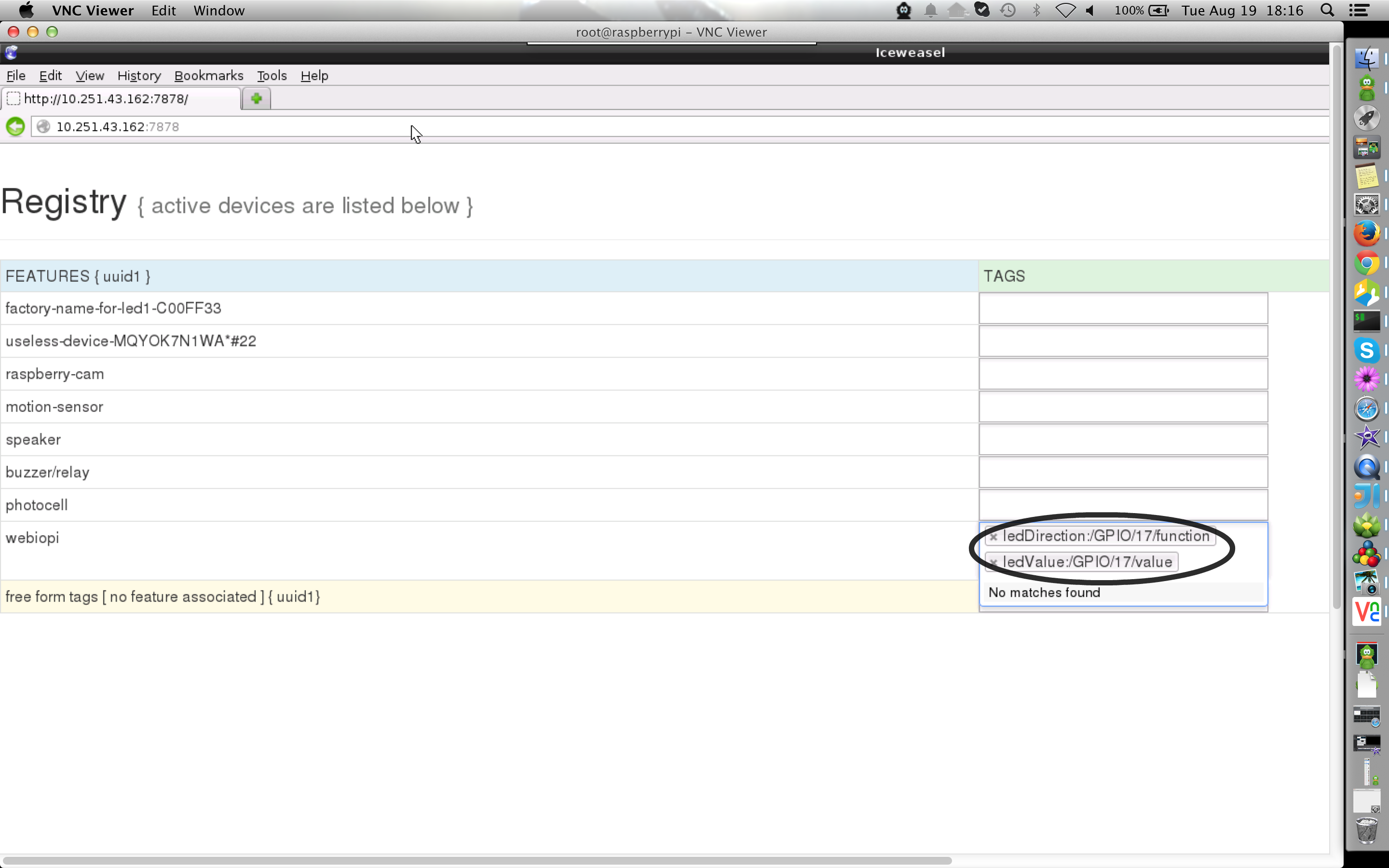Viewport: 1389px width, 868px height.
Task: Remove the ledValue:/GPIO/17/value tag
Action: [994, 563]
